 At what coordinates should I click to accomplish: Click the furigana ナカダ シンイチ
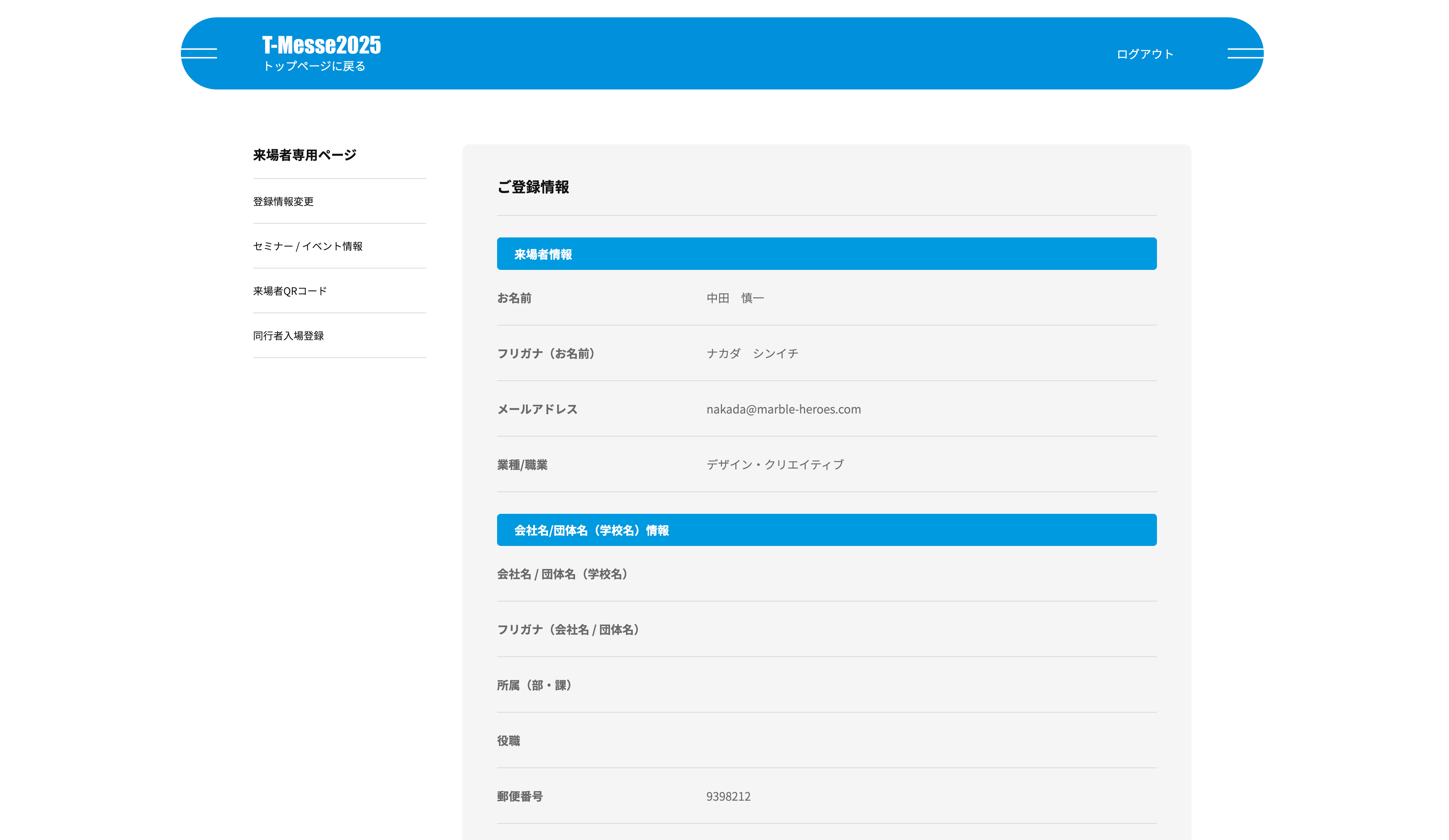pos(752,354)
